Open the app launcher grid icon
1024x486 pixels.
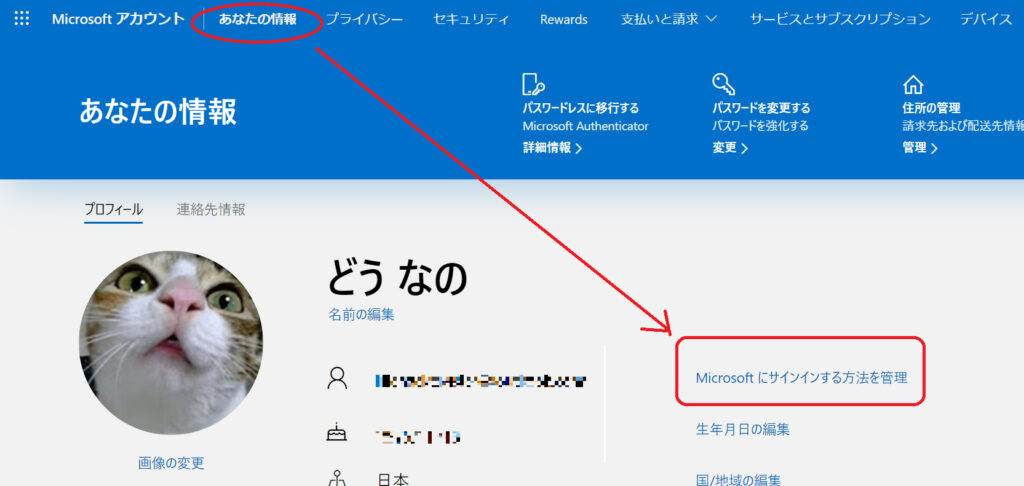[22, 18]
